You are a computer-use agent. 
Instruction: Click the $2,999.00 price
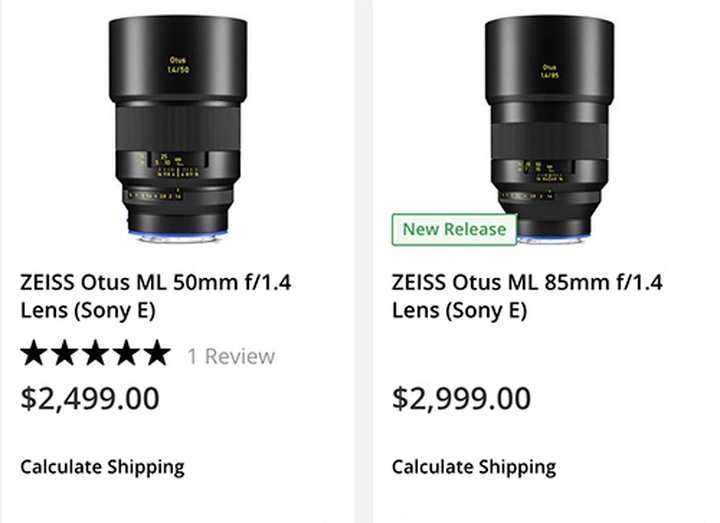(461, 398)
